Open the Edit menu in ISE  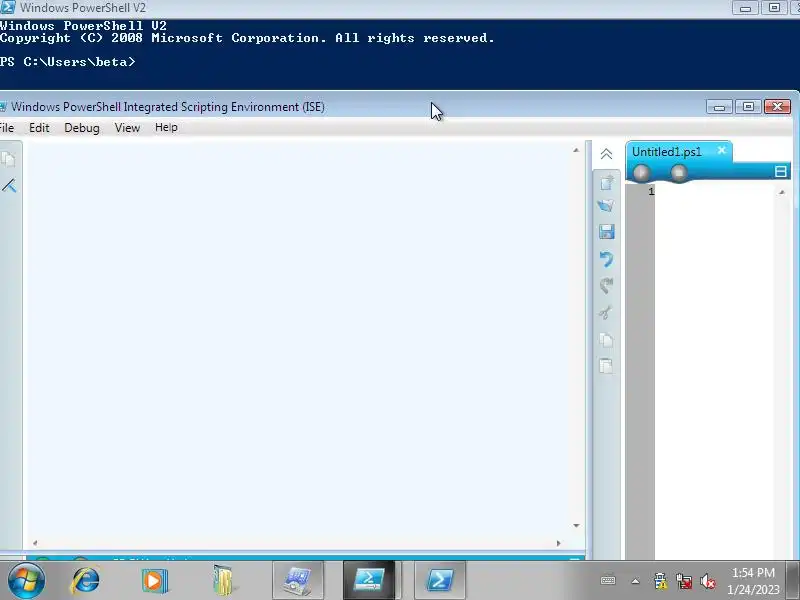click(39, 128)
